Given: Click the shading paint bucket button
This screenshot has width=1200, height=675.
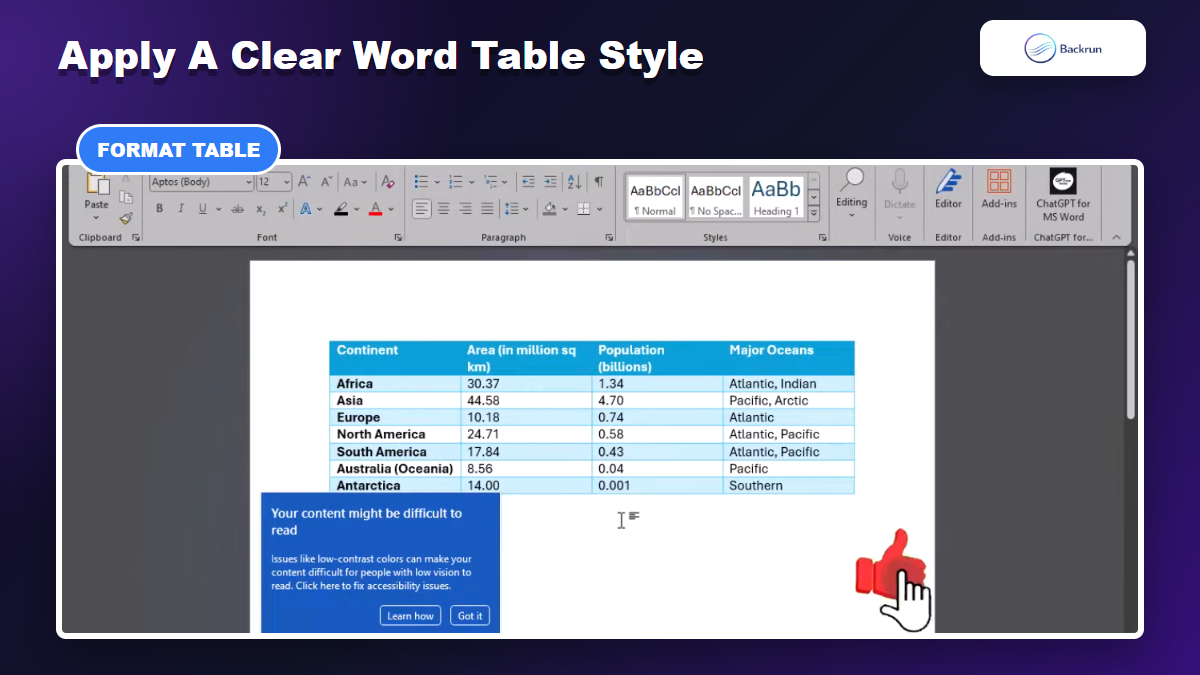Looking at the screenshot, I should (x=549, y=209).
